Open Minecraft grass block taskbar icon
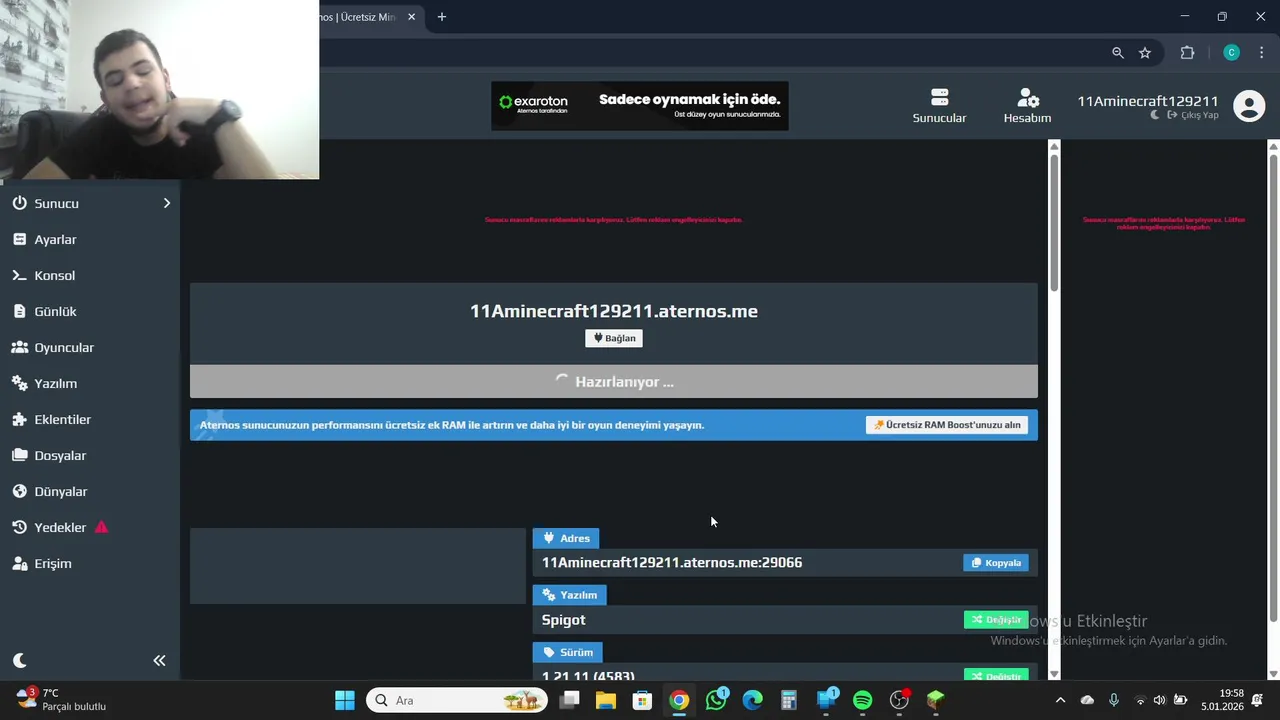Image resolution: width=1280 pixels, height=720 pixels. (936, 700)
